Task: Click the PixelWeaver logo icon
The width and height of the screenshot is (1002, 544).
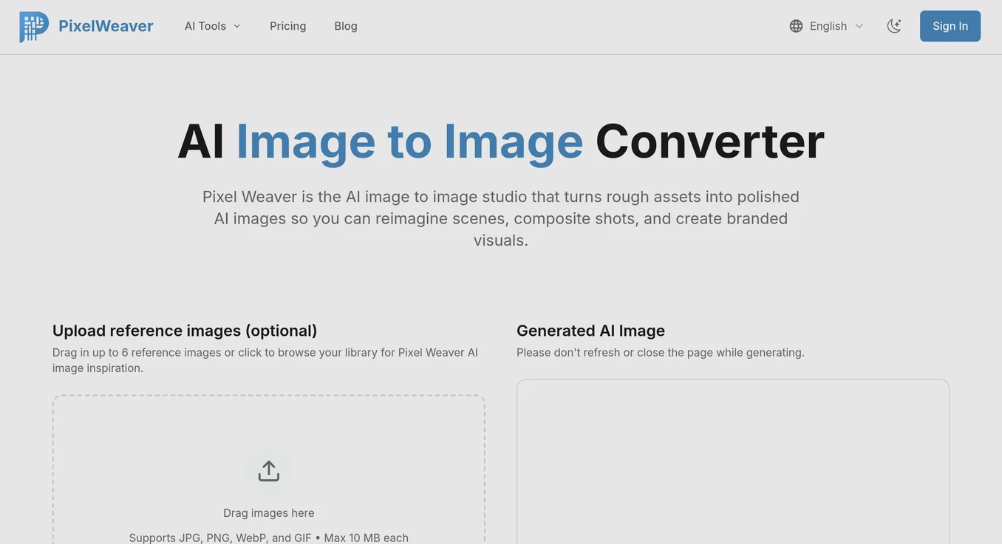Action: tap(34, 26)
